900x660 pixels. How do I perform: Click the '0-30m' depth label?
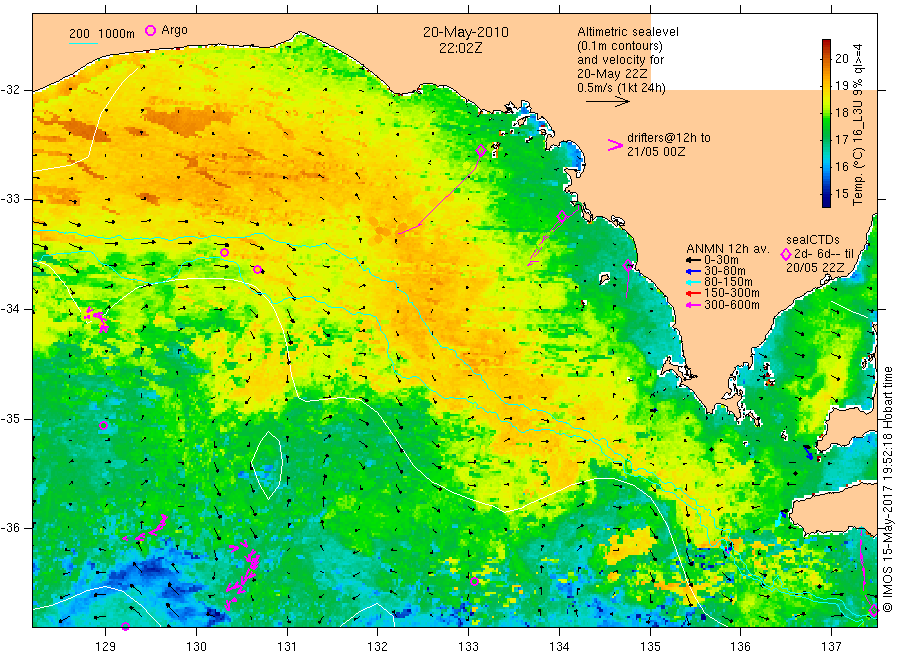[x=721, y=260]
